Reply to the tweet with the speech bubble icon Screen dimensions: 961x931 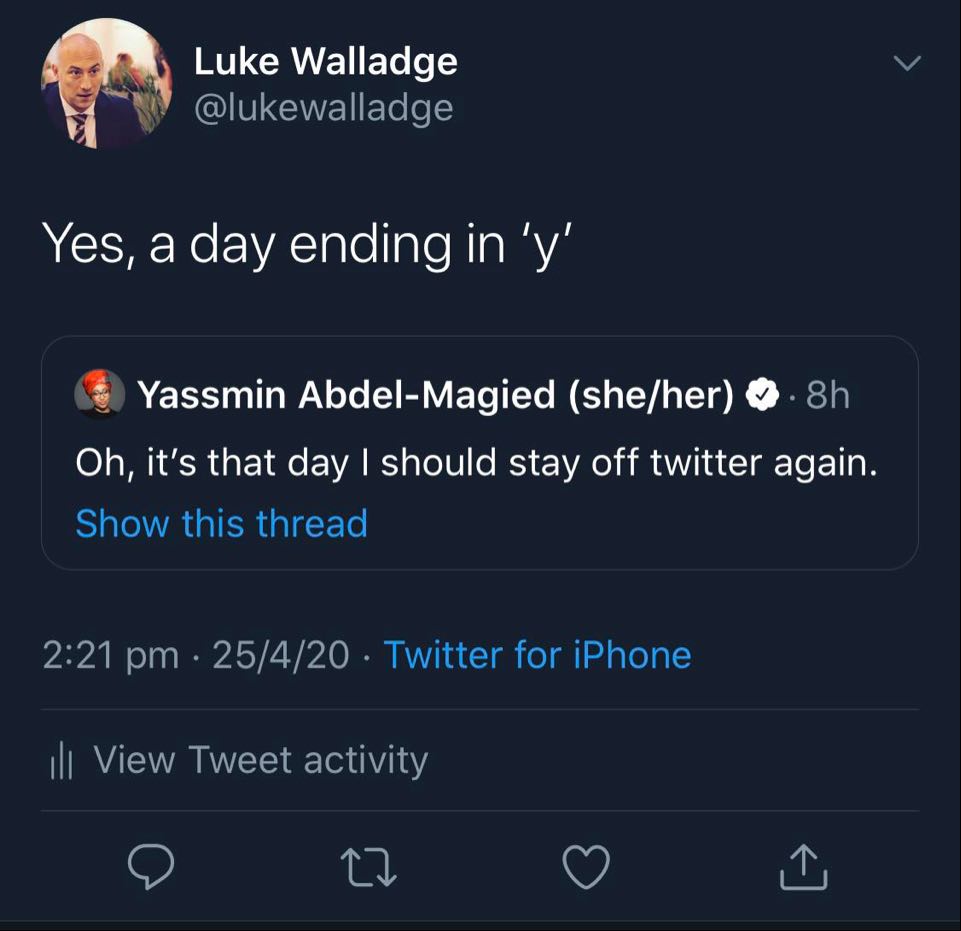pos(151,868)
